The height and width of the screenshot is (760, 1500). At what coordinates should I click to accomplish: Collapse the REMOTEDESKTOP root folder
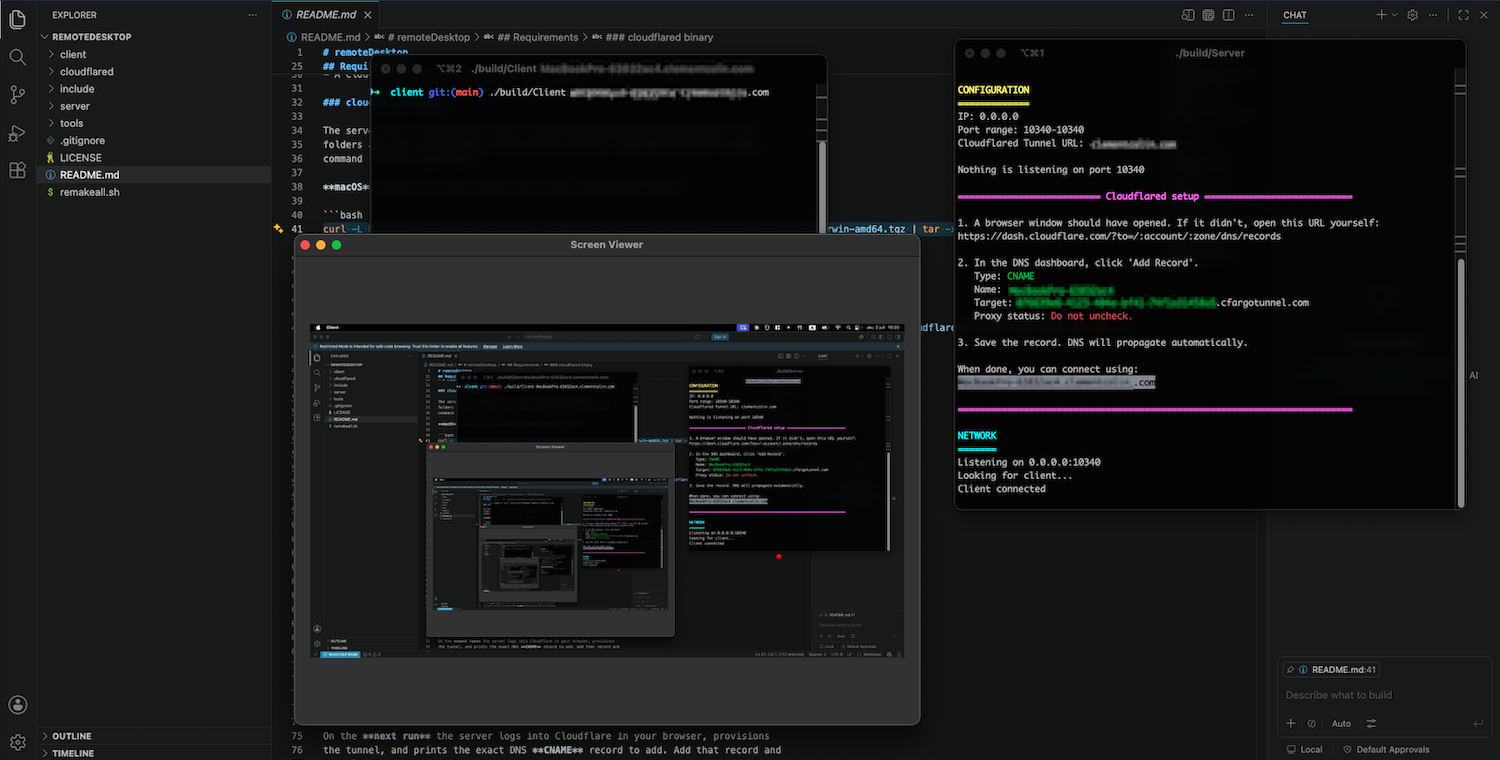(154, 37)
